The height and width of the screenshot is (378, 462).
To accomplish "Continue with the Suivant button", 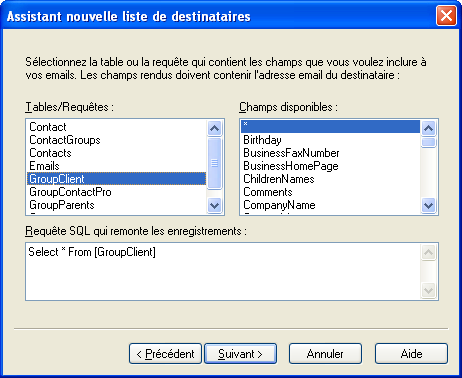I will (x=240, y=354).
